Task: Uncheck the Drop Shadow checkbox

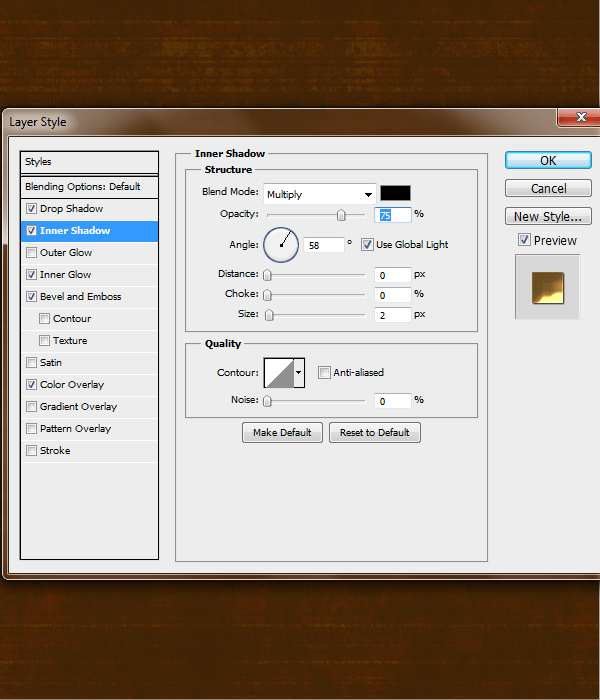Action: [31, 208]
